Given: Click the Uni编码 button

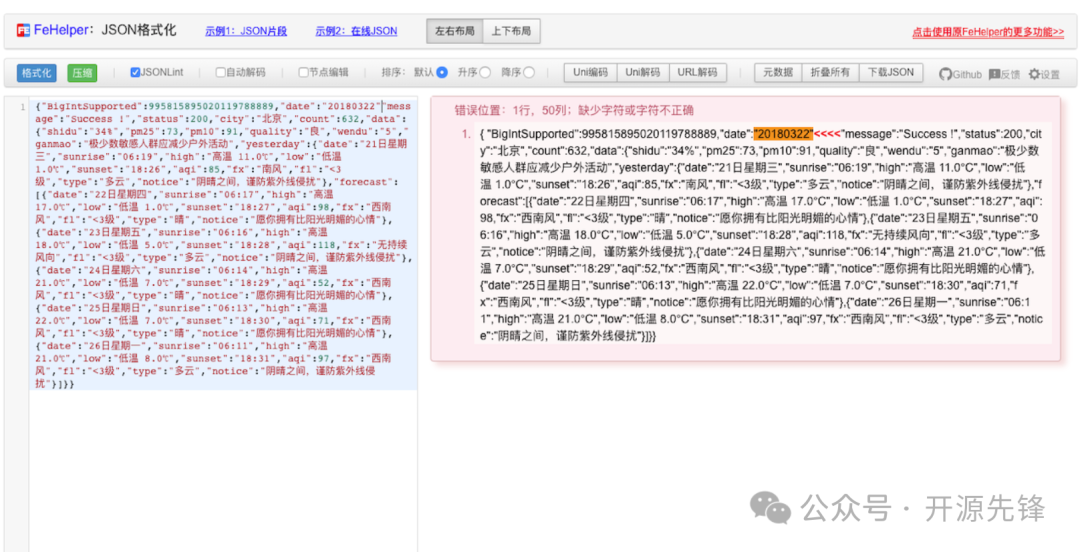Looking at the screenshot, I should pos(590,72).
